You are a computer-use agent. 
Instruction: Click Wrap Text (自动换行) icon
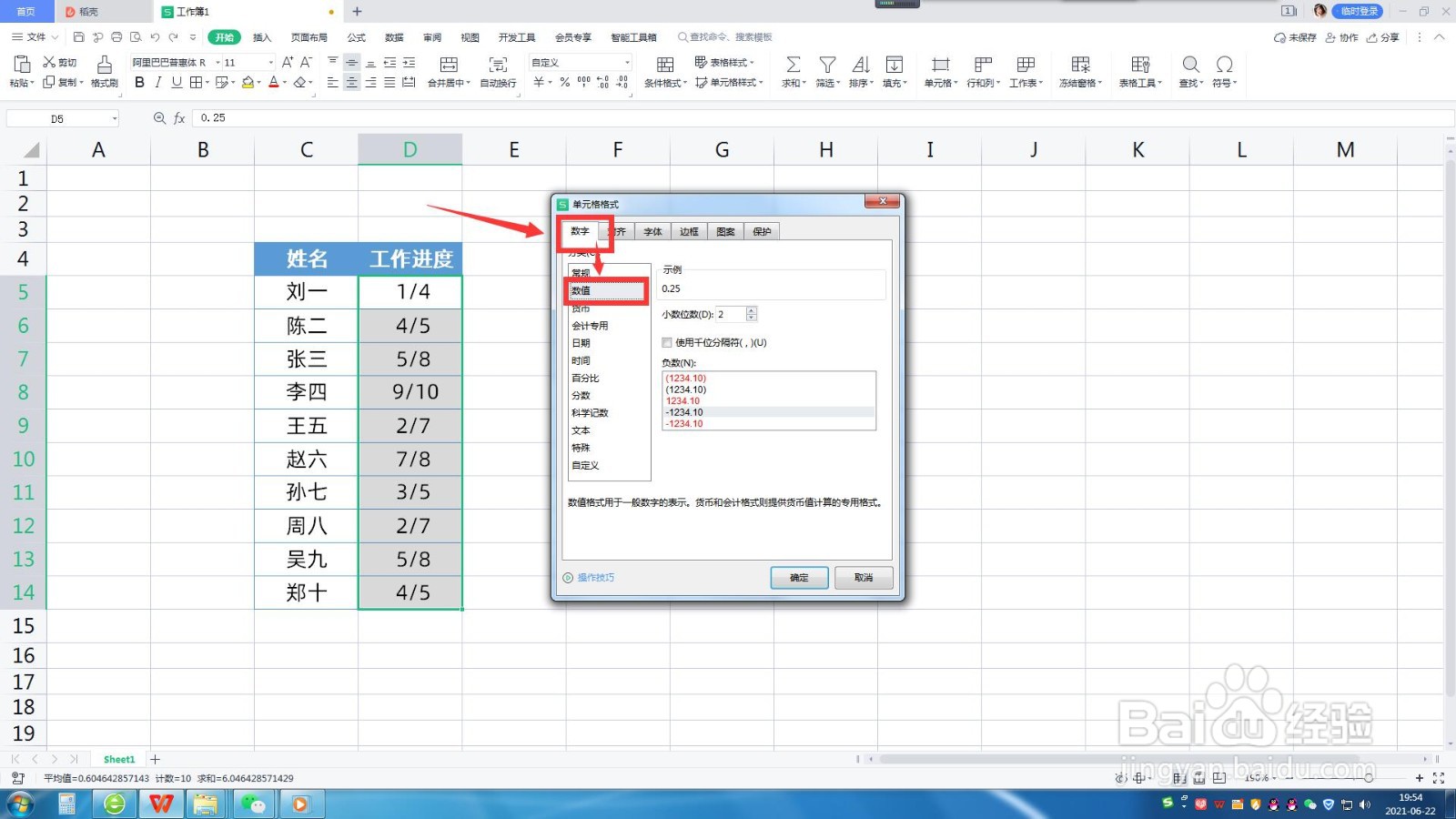point(498,65)
